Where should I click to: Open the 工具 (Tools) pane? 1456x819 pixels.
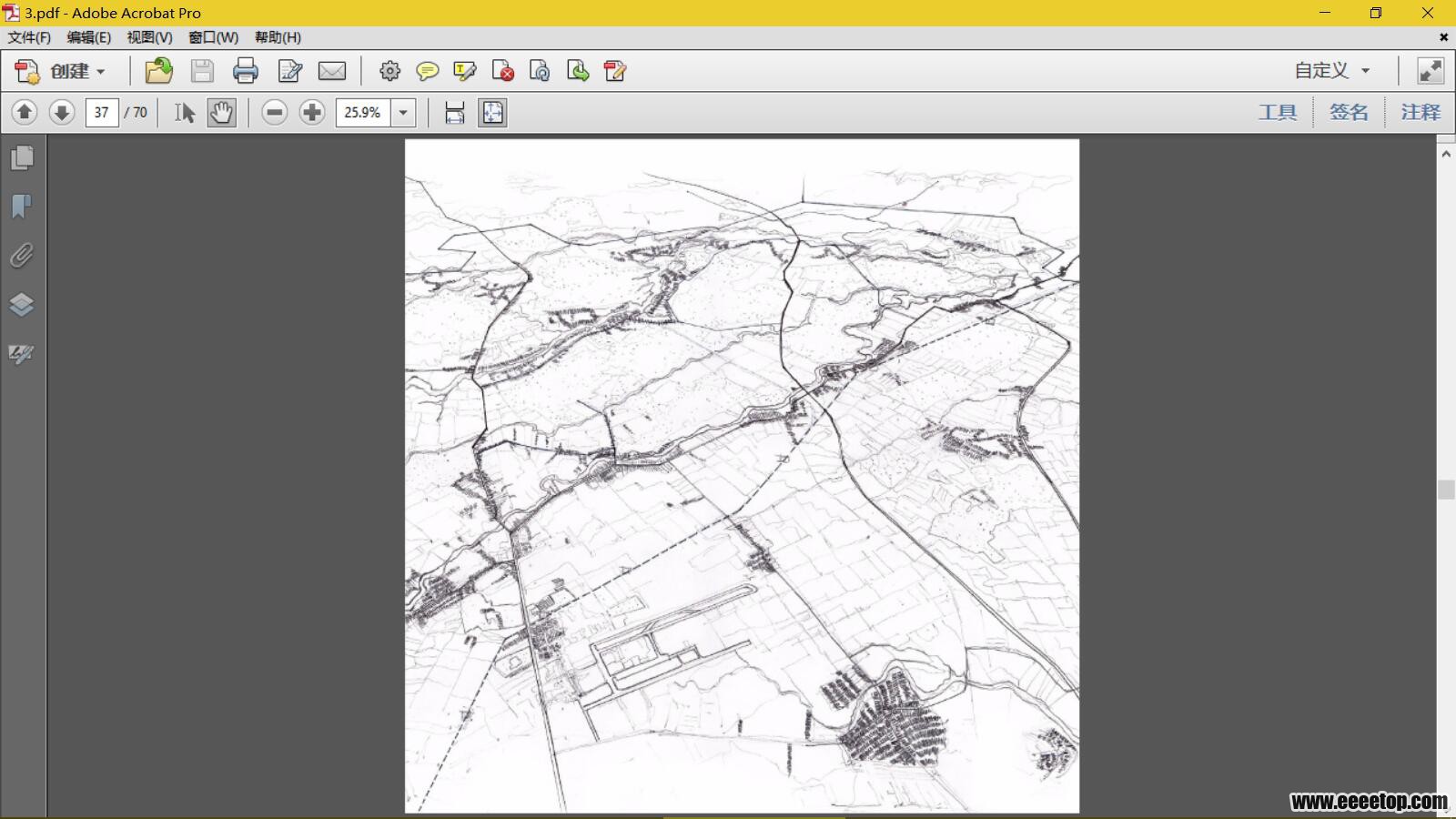(1278, 112)
